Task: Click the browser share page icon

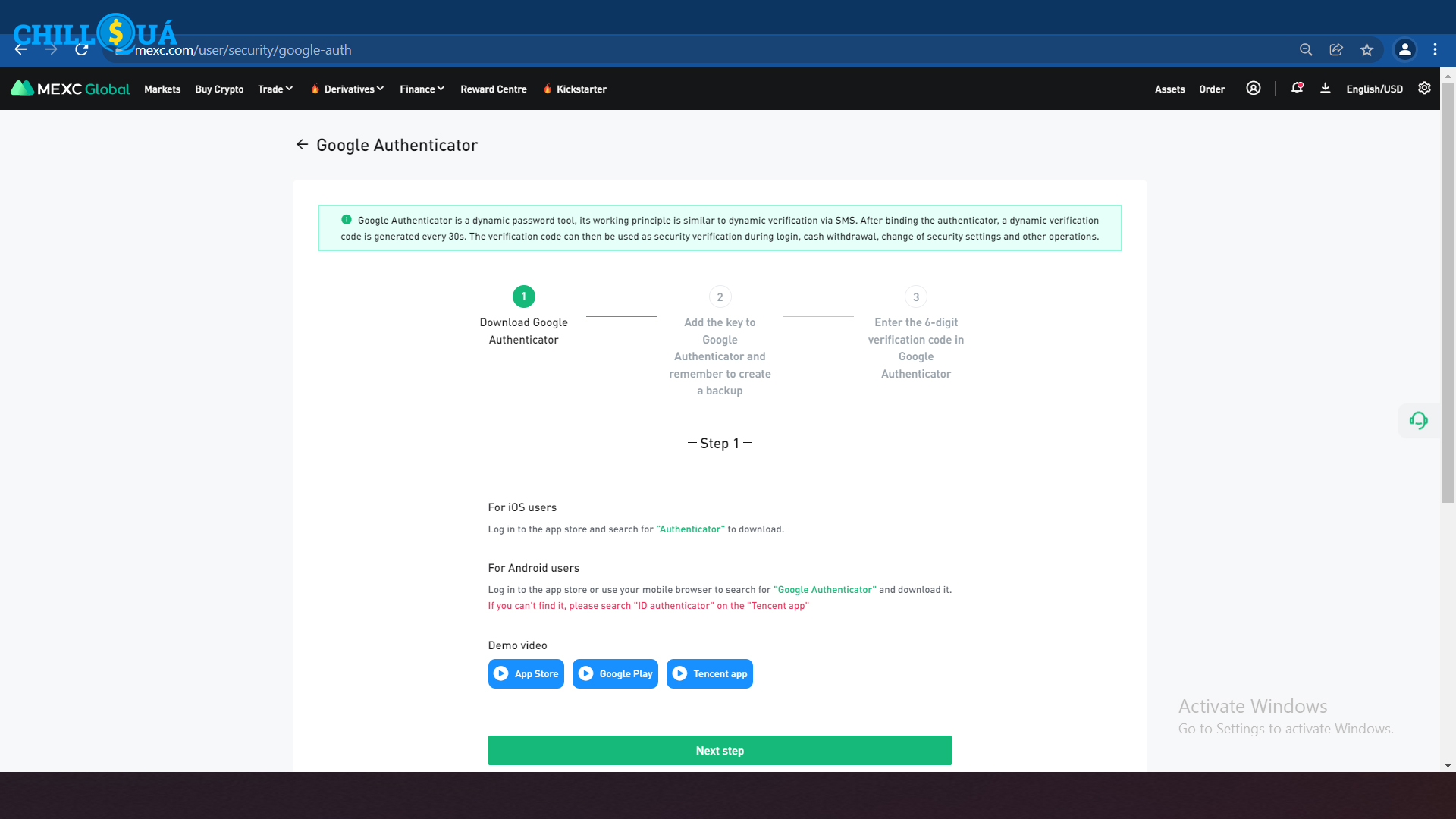Action: tap(1336, 50)
